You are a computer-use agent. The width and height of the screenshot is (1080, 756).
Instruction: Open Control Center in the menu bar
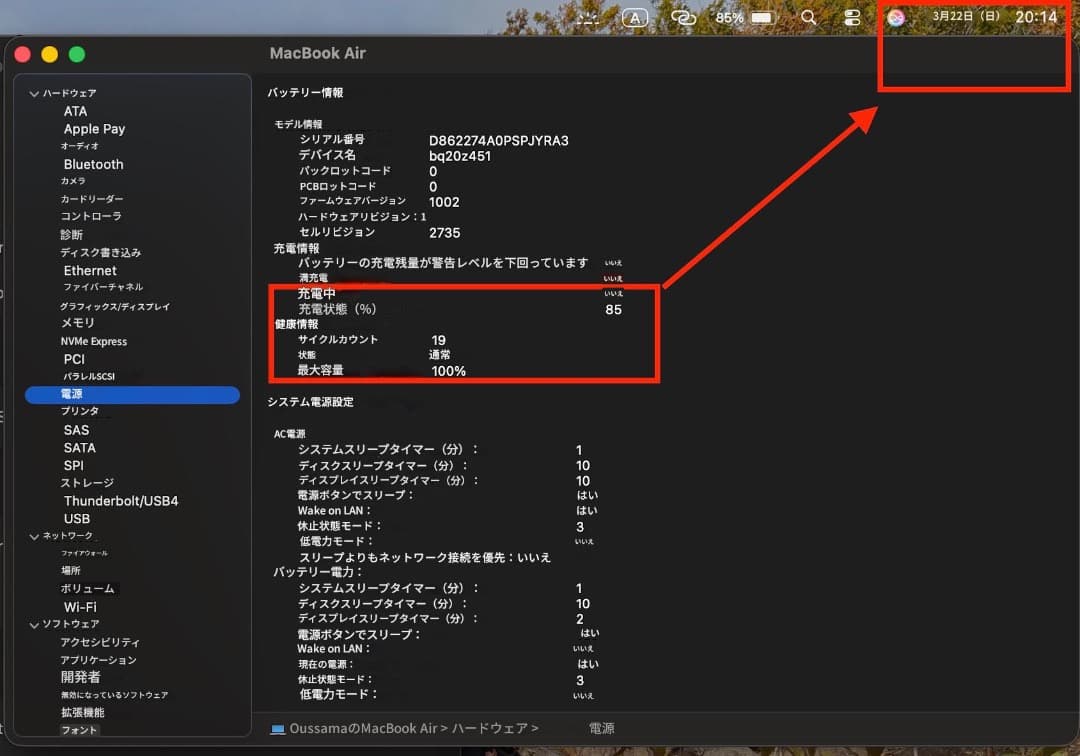pos(852,17)
